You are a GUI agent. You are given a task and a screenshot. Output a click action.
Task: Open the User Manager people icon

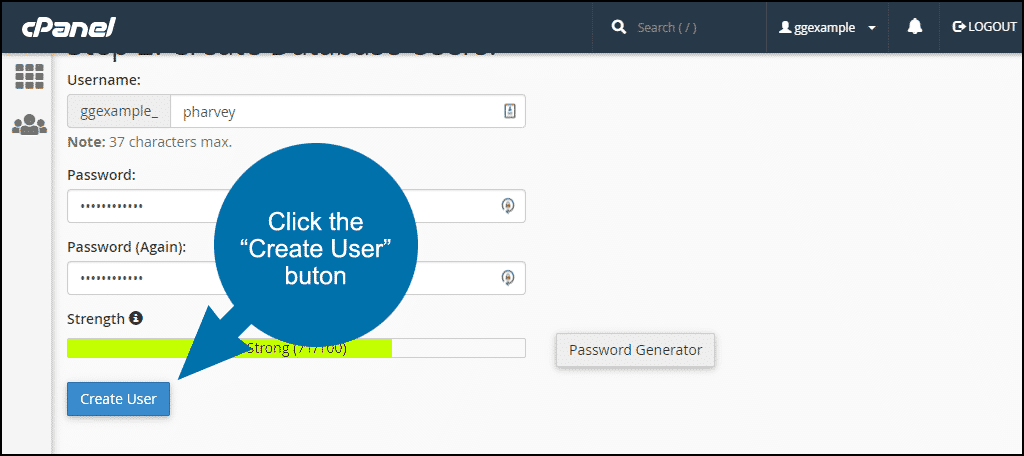29,125
